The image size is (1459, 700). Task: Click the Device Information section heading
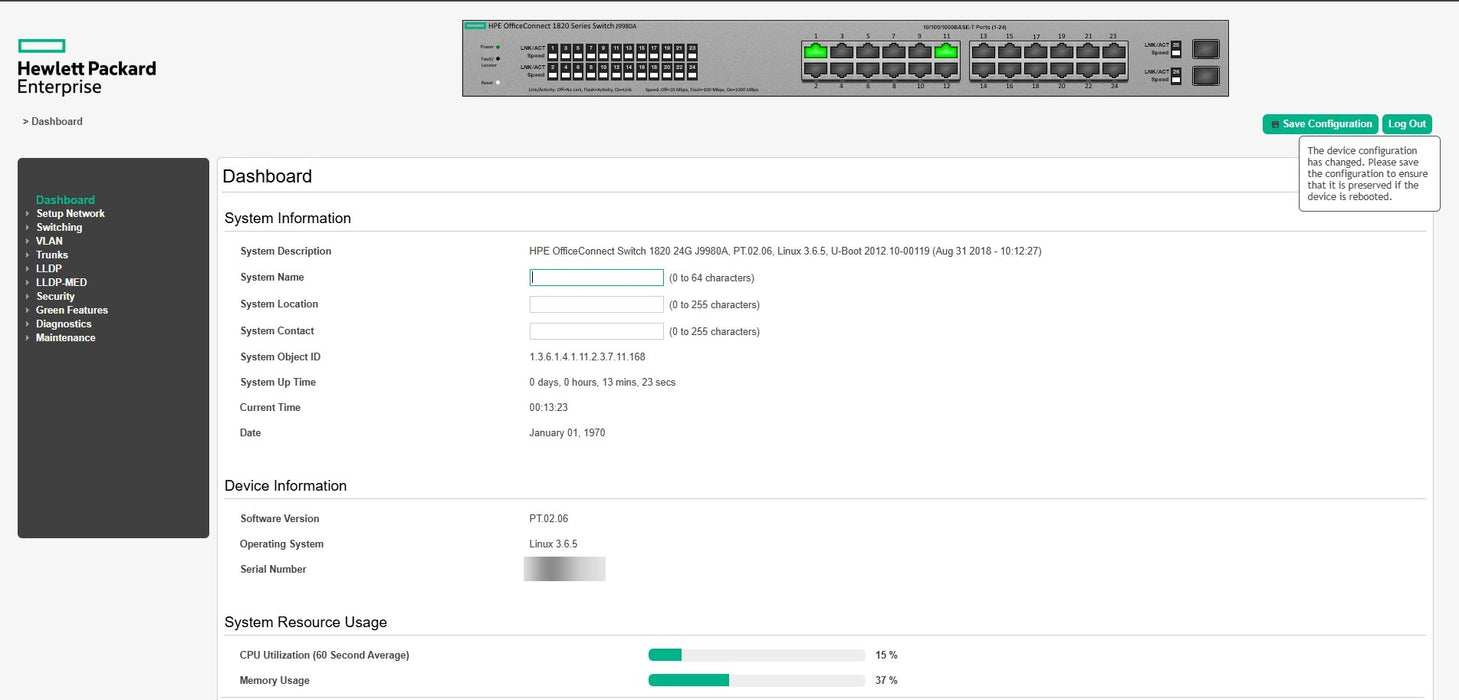click(x=286, y=486)
